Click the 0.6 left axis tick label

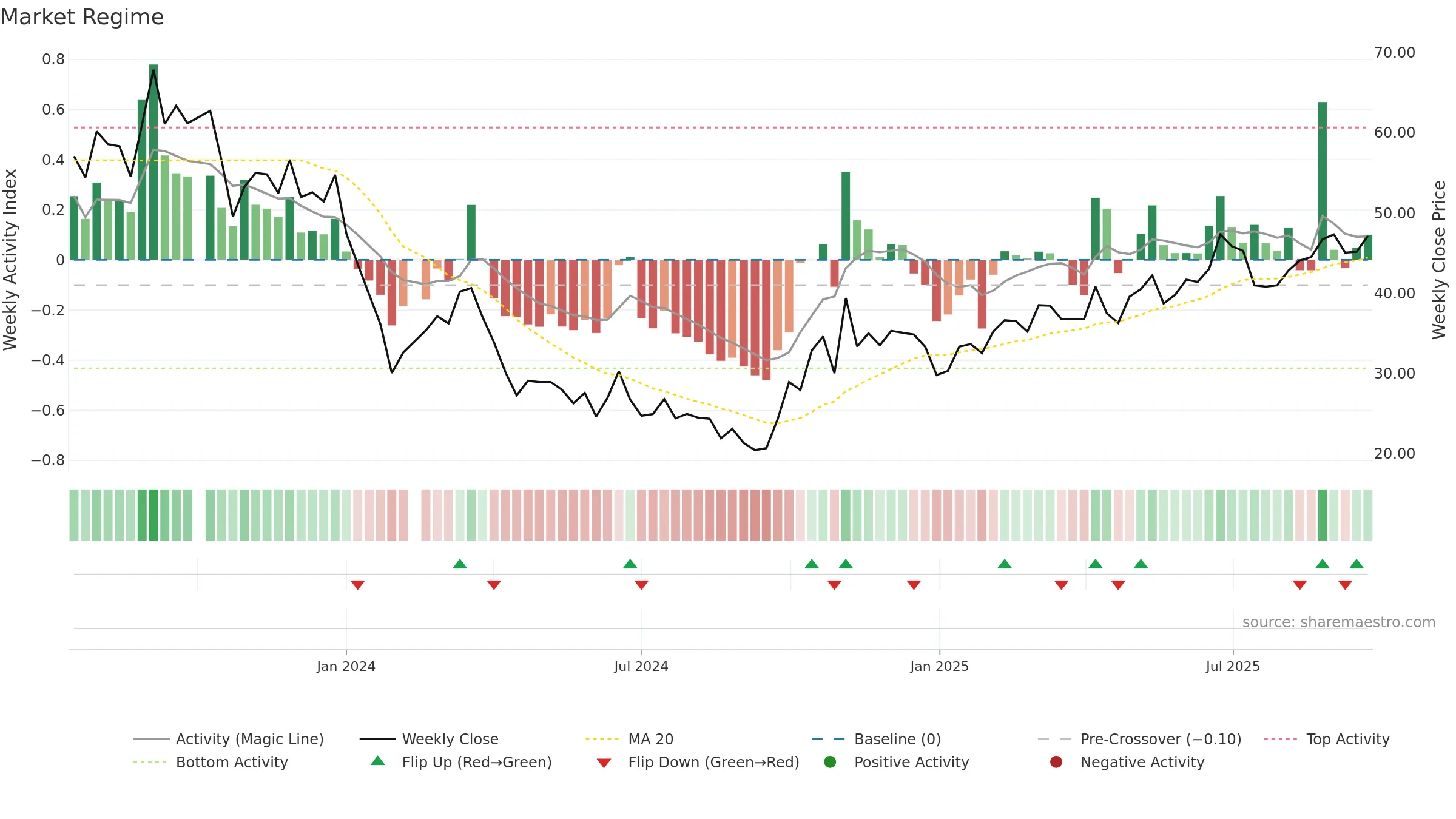point(53,110)
